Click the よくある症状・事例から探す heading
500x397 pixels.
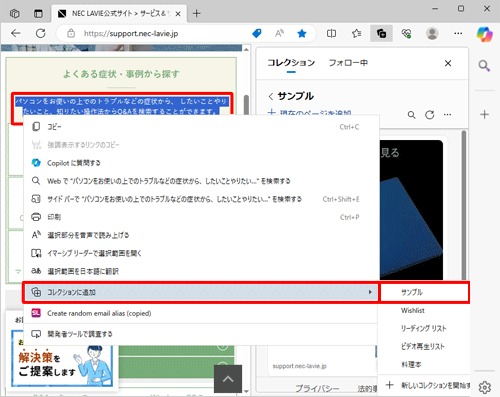121,74
